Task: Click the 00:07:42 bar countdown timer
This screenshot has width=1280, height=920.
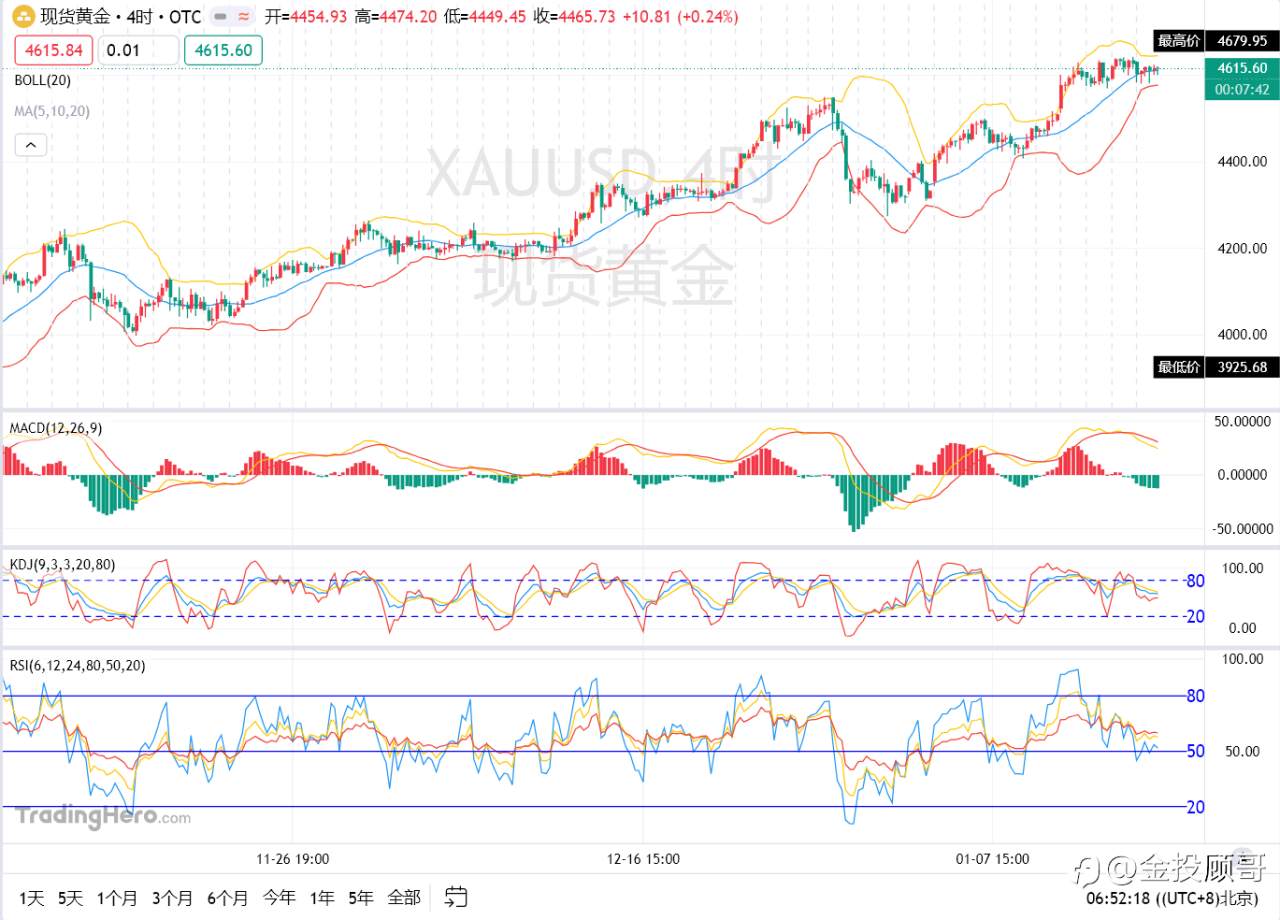Action: pyautogui.click(x=1242, y=89)
